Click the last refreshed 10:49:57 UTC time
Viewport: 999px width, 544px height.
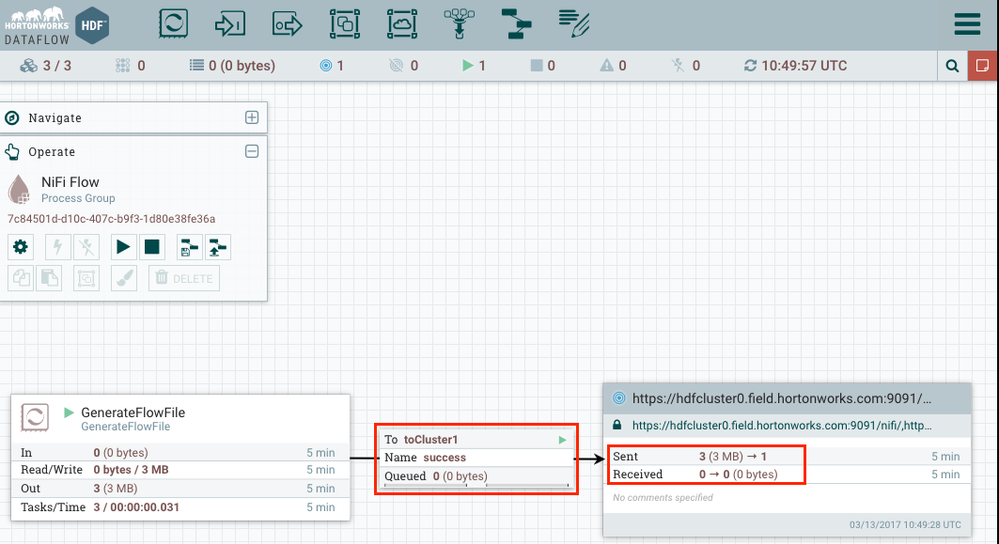(796, 66)
